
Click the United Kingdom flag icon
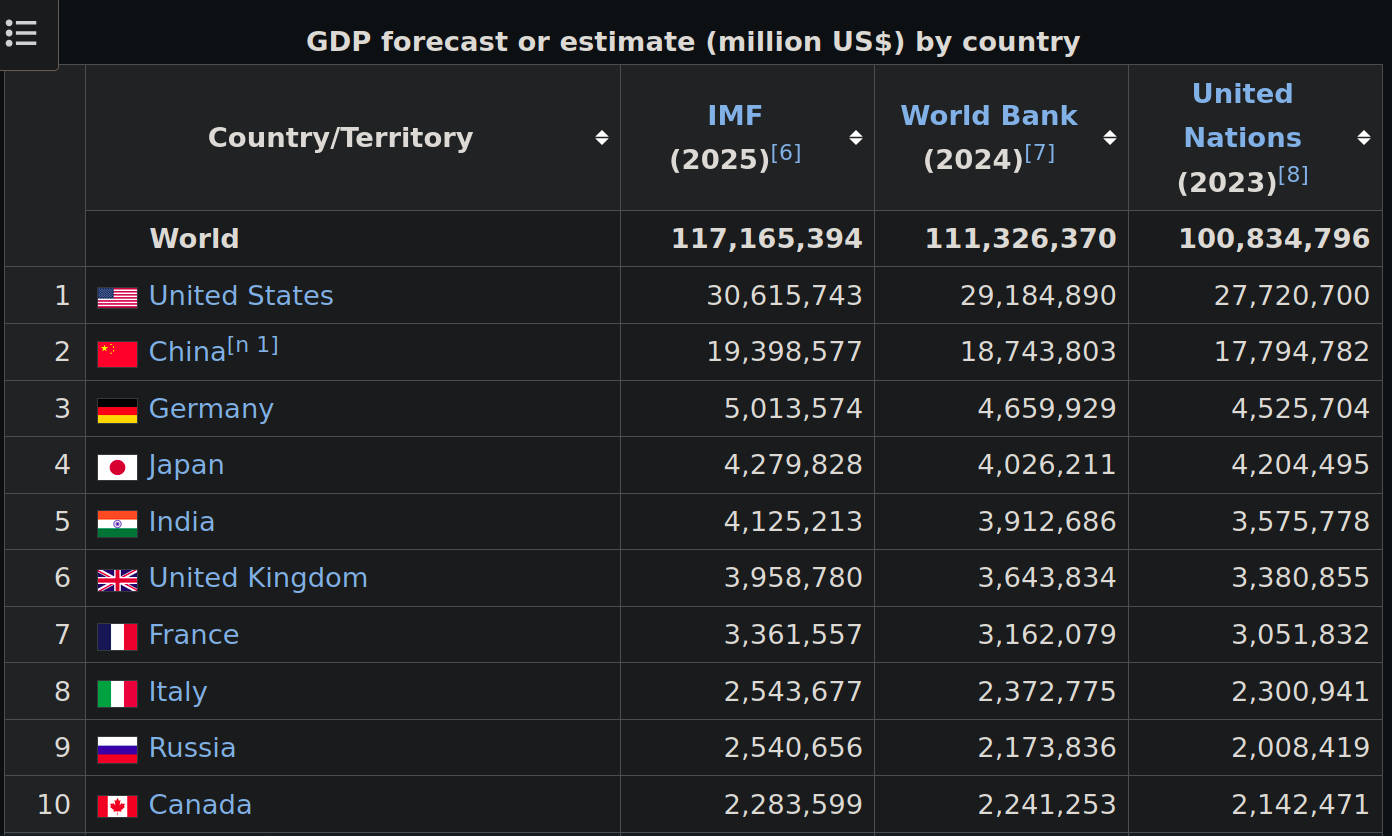click(117, 580)
